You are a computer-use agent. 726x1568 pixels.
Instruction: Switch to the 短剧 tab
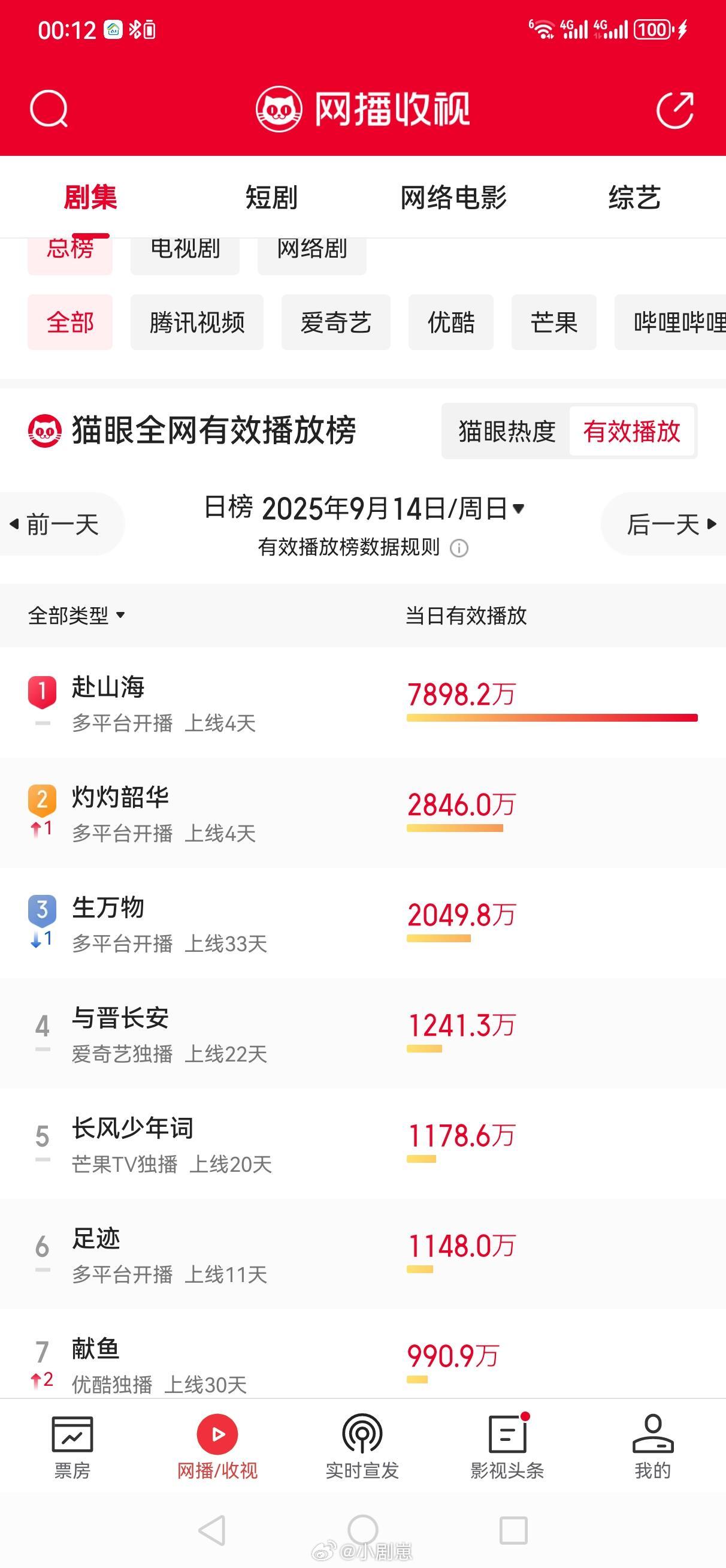[271, 197]
